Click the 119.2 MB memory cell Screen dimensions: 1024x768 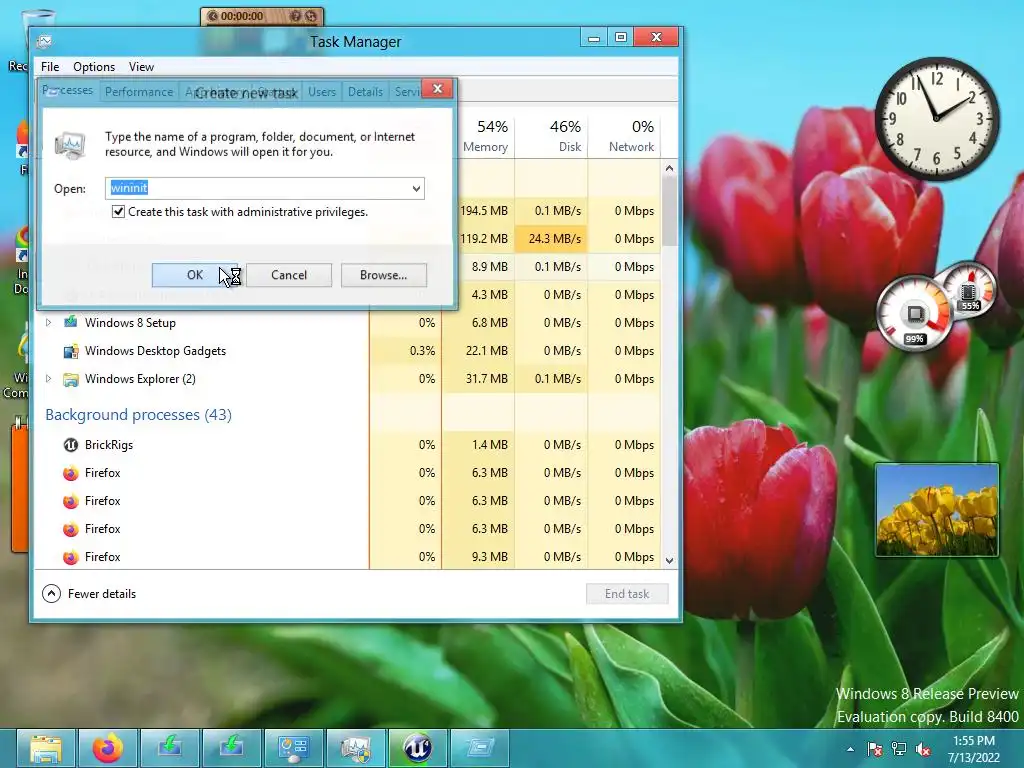(483, 239)
